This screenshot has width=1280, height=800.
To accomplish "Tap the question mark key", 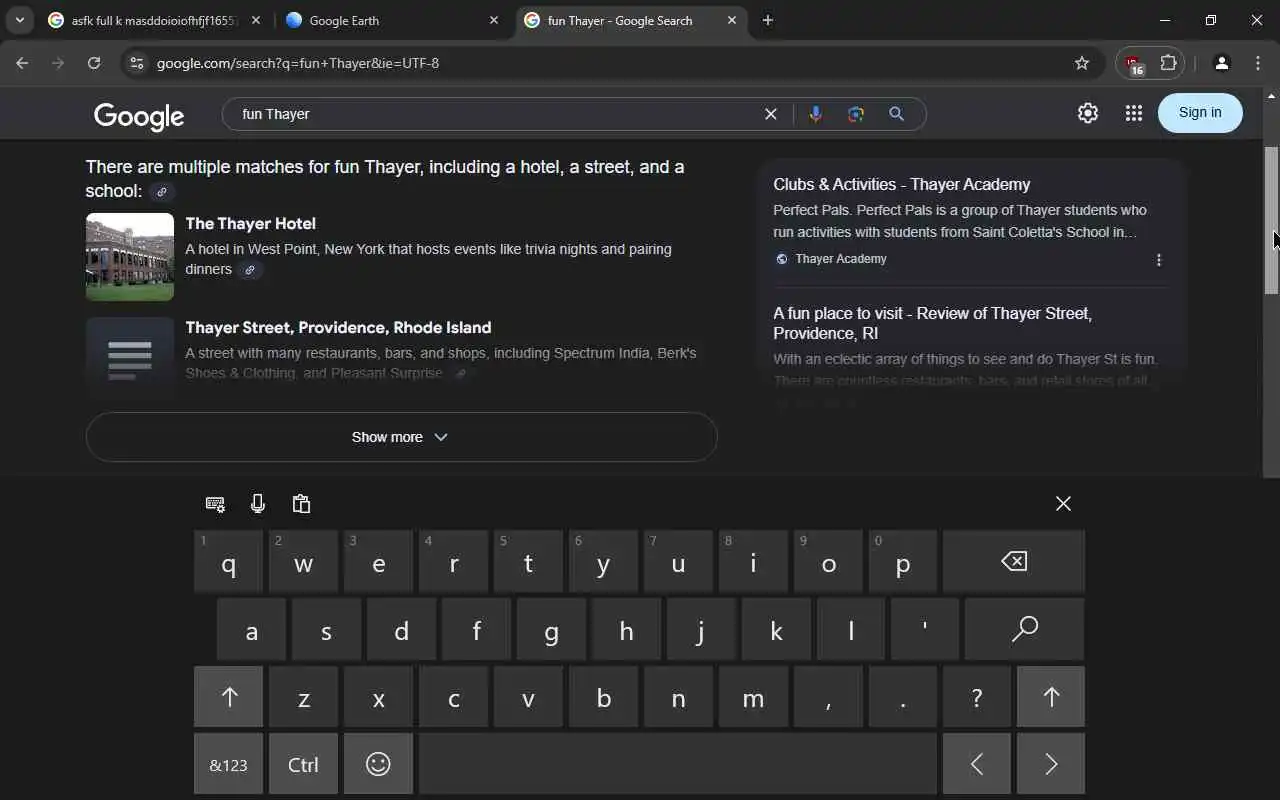I will [977, 697].
